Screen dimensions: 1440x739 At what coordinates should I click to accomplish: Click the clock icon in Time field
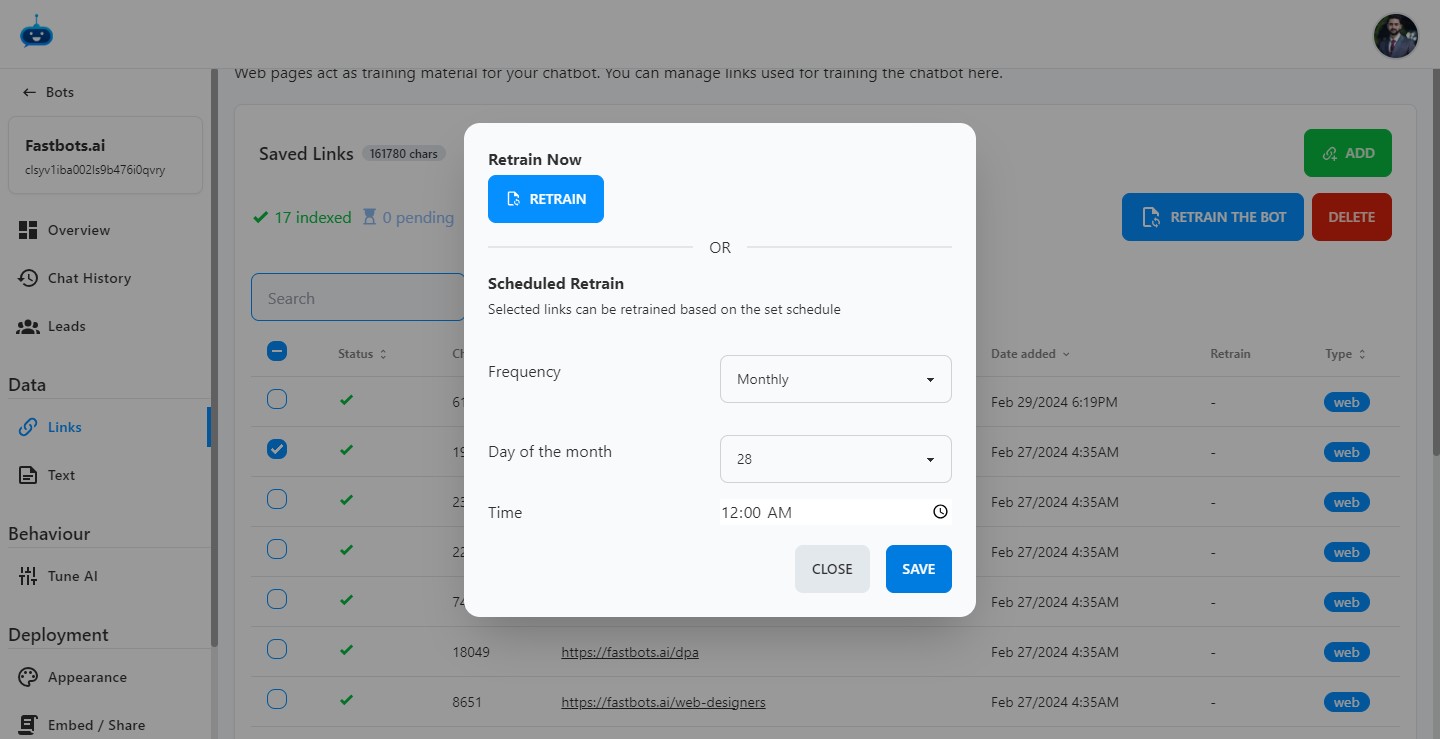point(940,512)
